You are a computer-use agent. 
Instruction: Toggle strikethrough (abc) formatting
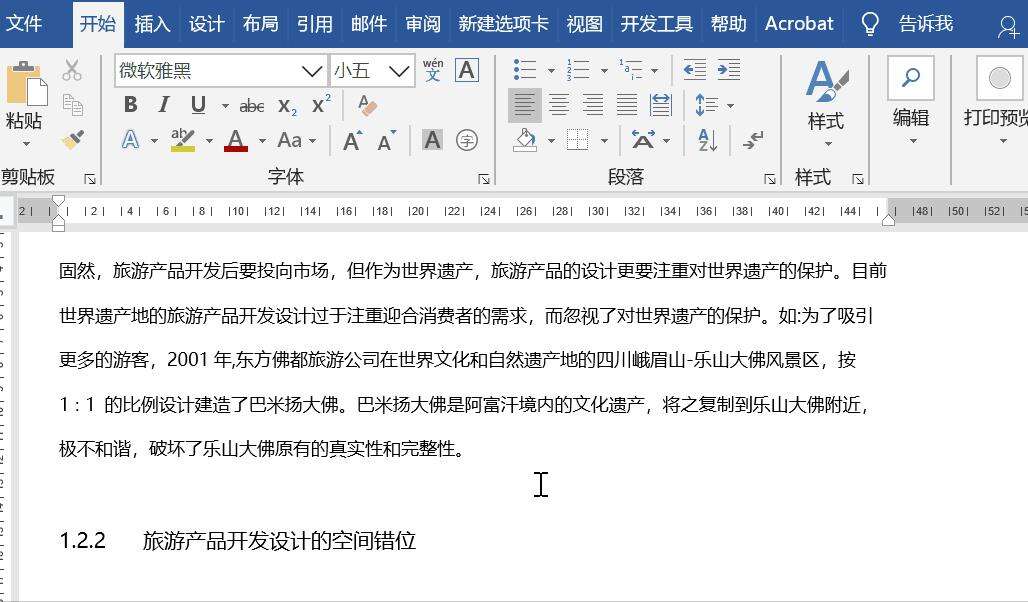coord(252,106)
